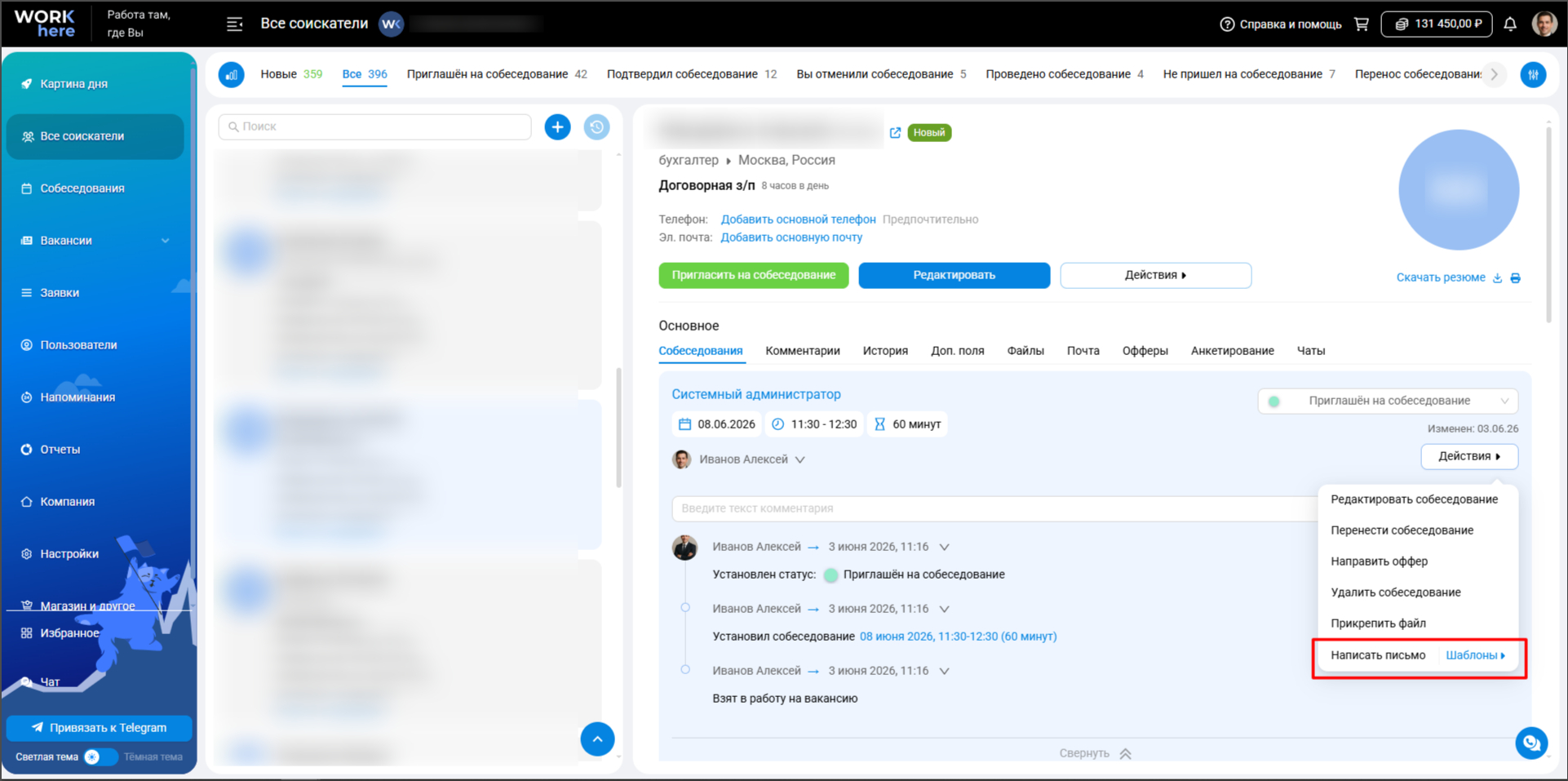This screenshot has height=781, width=1568.
Task: Click the Скачать резюме link
Action: tap(1441, 277)
